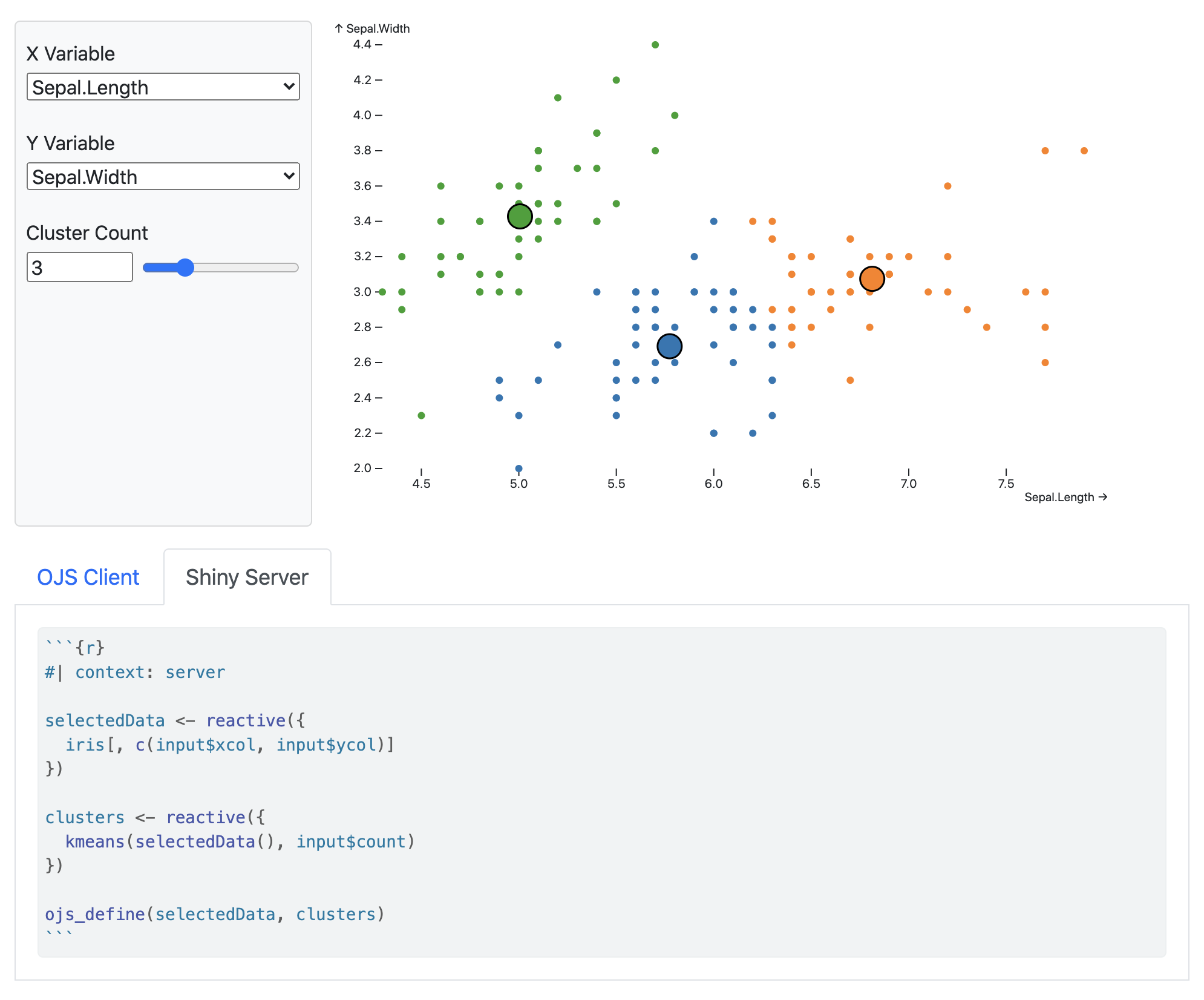This screenshot has width=1204, height=1000.
Task: Click the green outlier point near 2.3
Action: click(x=421, y=415)
